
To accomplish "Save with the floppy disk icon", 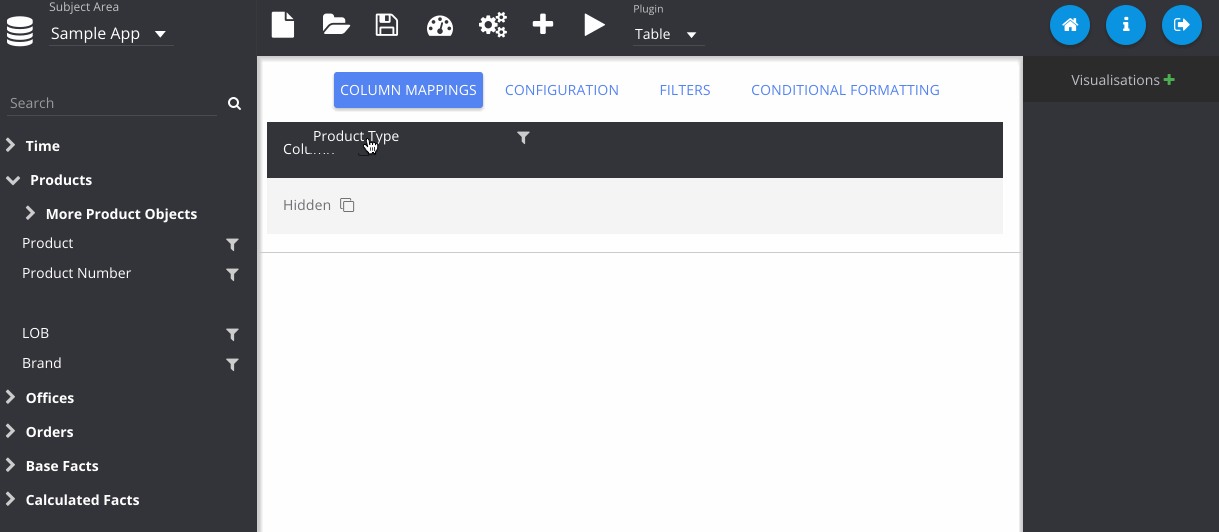I will coord(387,25).
